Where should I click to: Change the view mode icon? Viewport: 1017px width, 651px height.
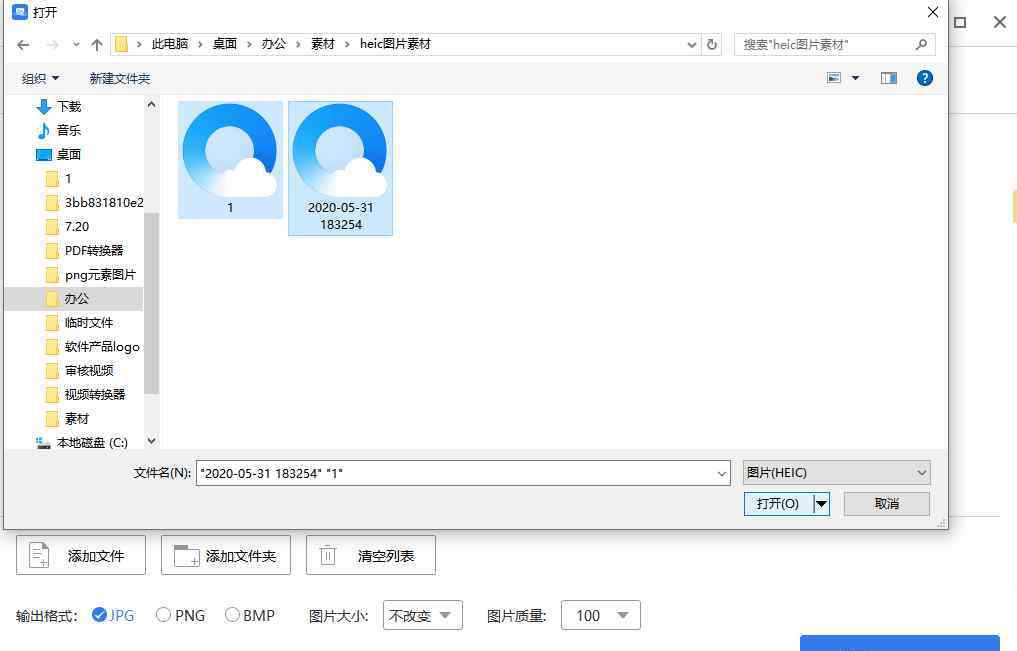point(834,78)
